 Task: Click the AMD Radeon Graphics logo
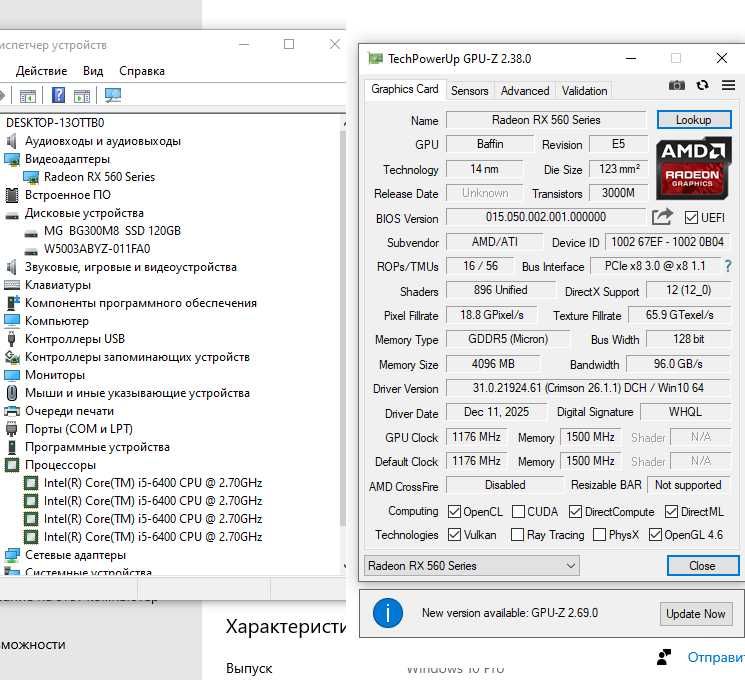coord(694,168)
